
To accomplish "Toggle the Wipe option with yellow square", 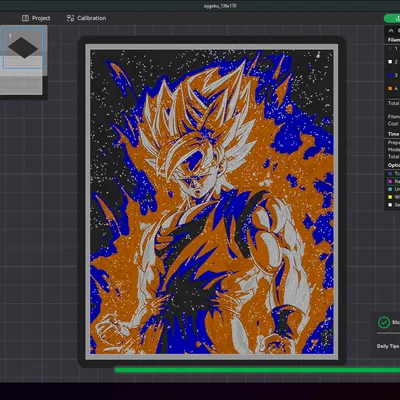I will (x=390, y=197).
